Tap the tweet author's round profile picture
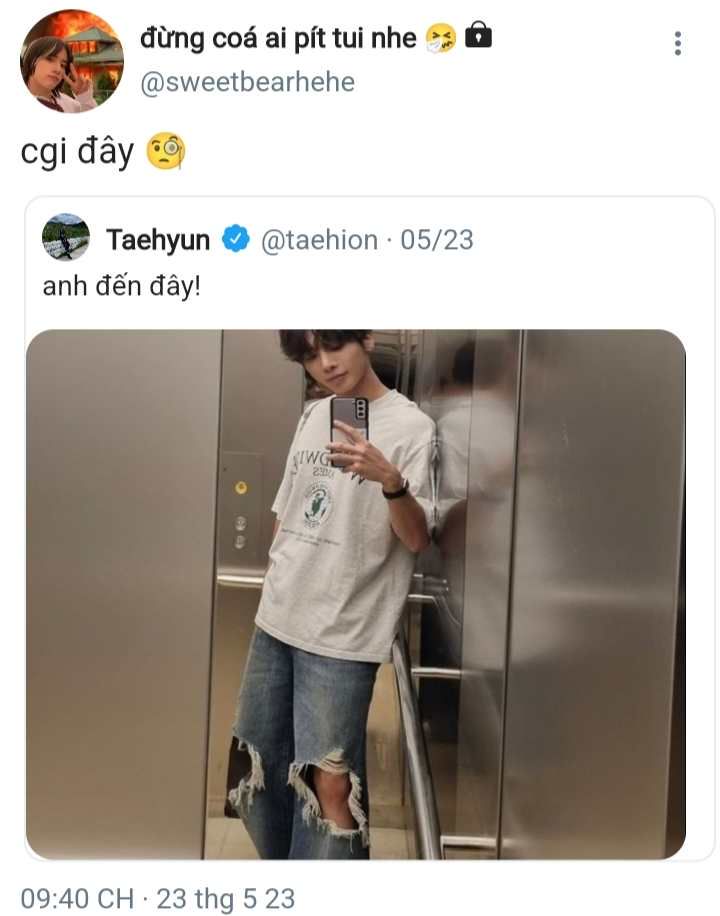 click(x=71, y=60)
